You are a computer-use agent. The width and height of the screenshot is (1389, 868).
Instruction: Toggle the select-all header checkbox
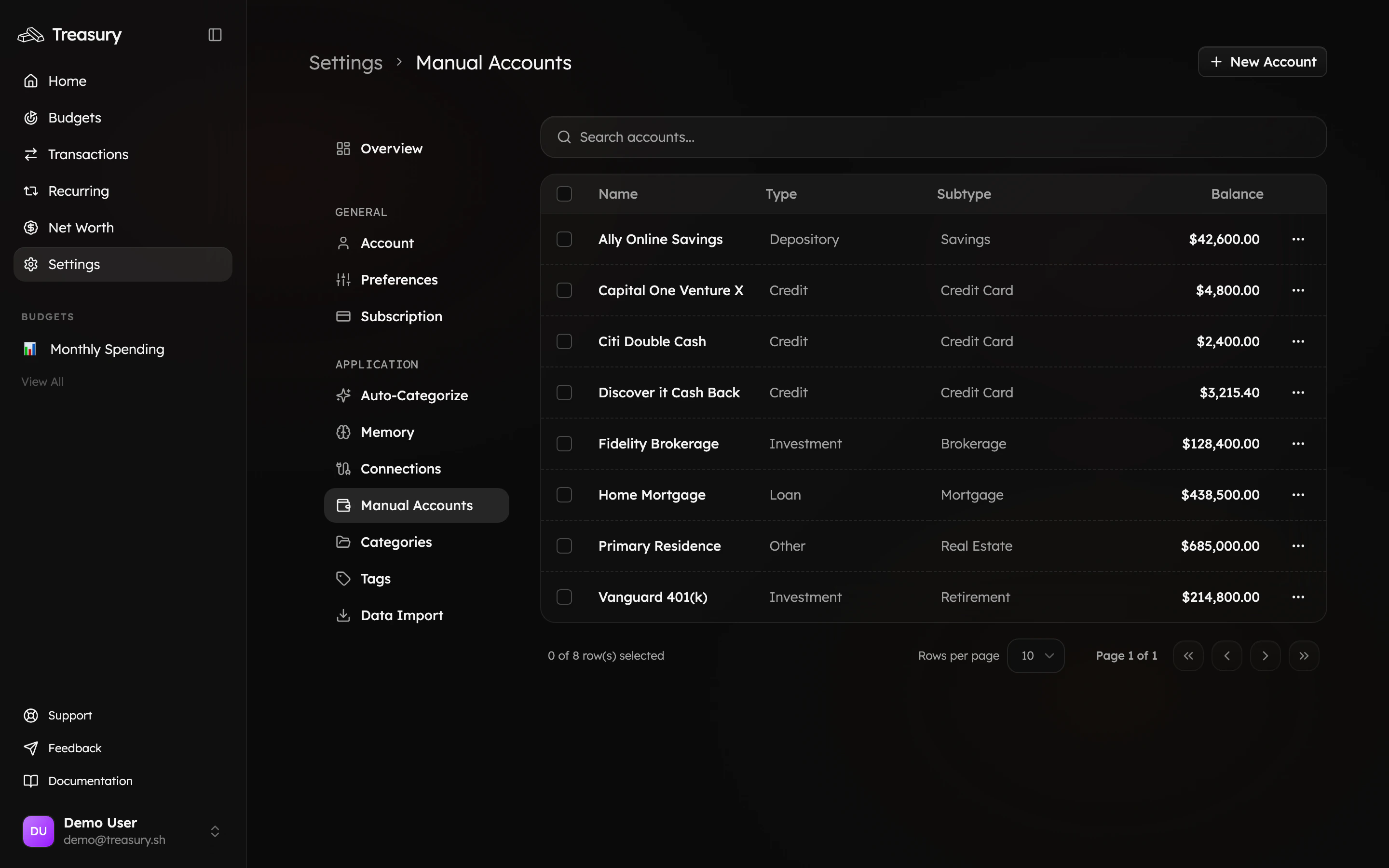coord(564,194)
